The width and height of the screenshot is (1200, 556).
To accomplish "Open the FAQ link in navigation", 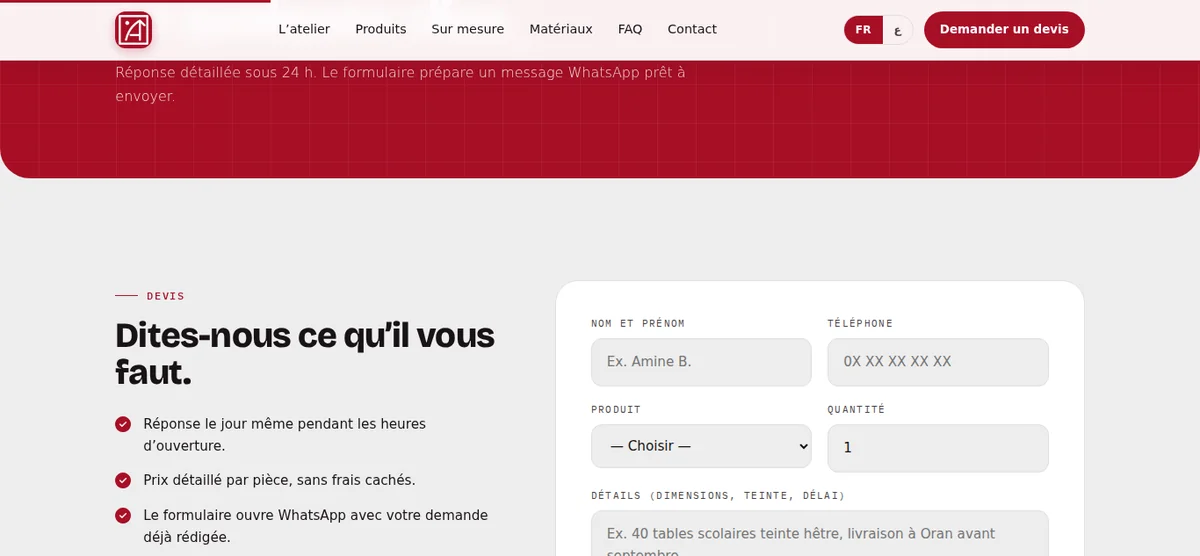I will pyautogui.click(x=630, y=29).
